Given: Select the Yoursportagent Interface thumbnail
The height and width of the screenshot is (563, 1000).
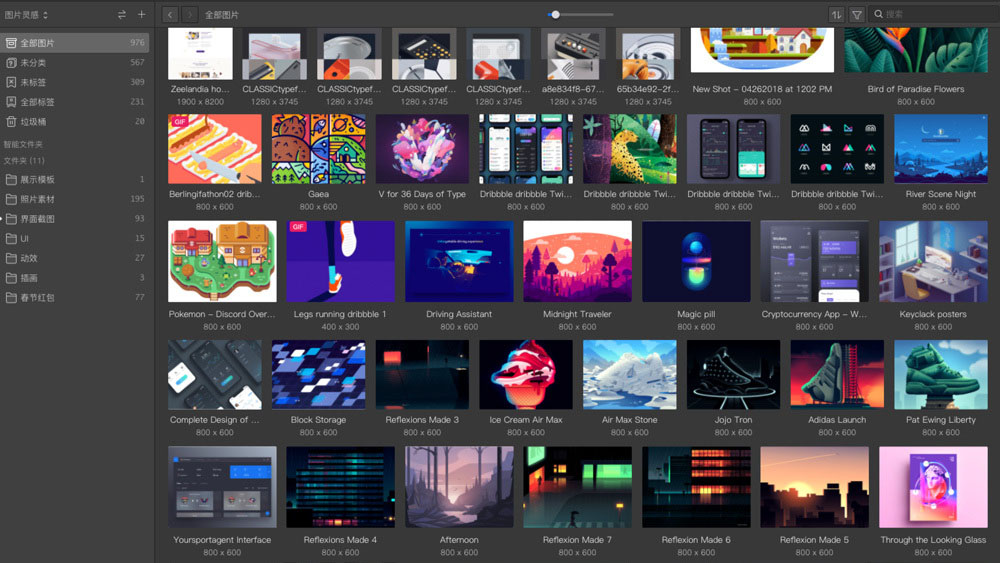Looking at the screenshot, I should click(222, 487).
